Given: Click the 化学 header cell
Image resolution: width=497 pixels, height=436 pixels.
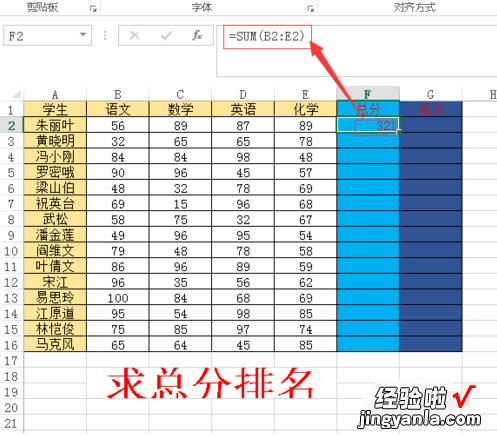Looking at the screenshot, I should tap(305, 109).
